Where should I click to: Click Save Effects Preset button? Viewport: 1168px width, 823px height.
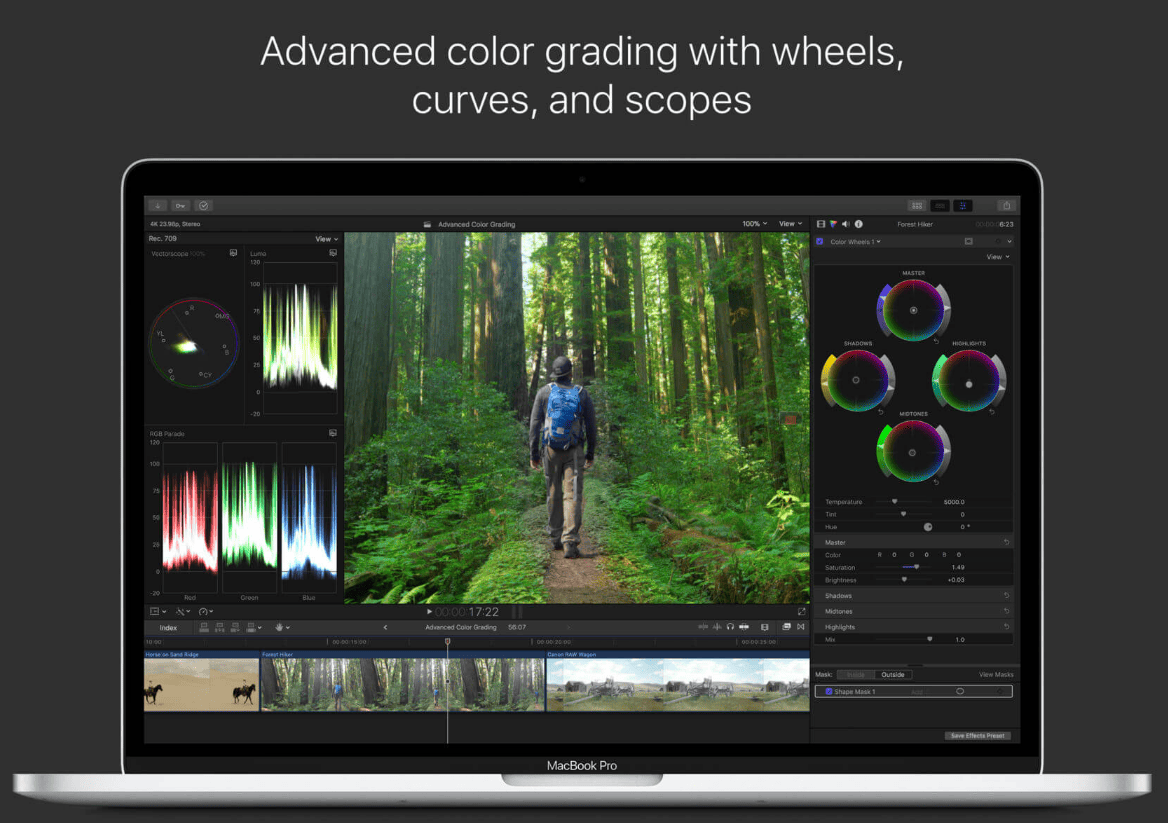click(978, 736)
